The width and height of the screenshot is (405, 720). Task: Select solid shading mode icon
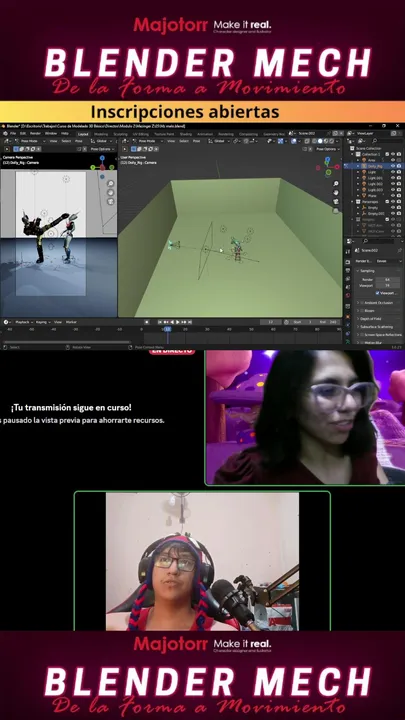320,141
